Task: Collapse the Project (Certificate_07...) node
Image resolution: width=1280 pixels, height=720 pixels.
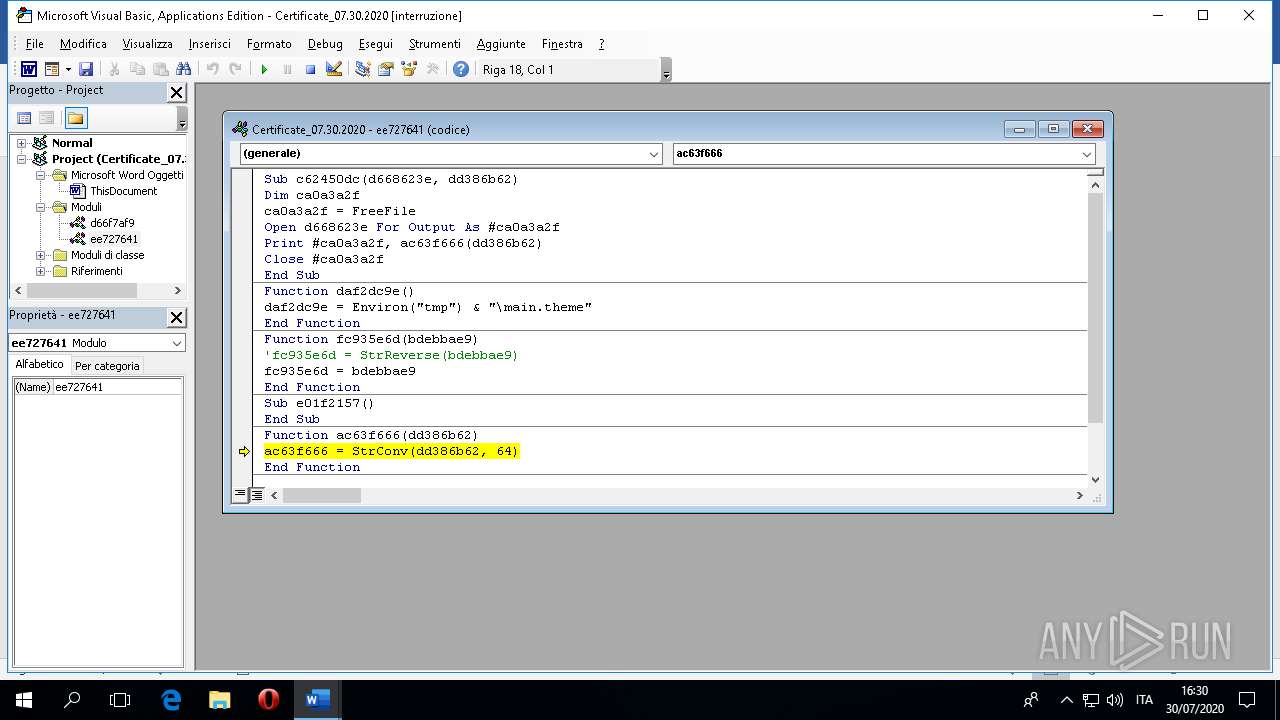Action: click(x=21, y=159)
